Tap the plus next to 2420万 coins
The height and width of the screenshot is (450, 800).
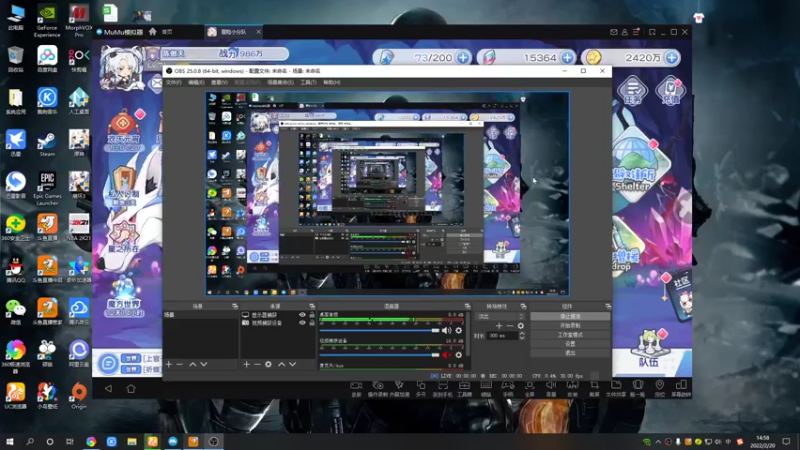coord(672,58)
